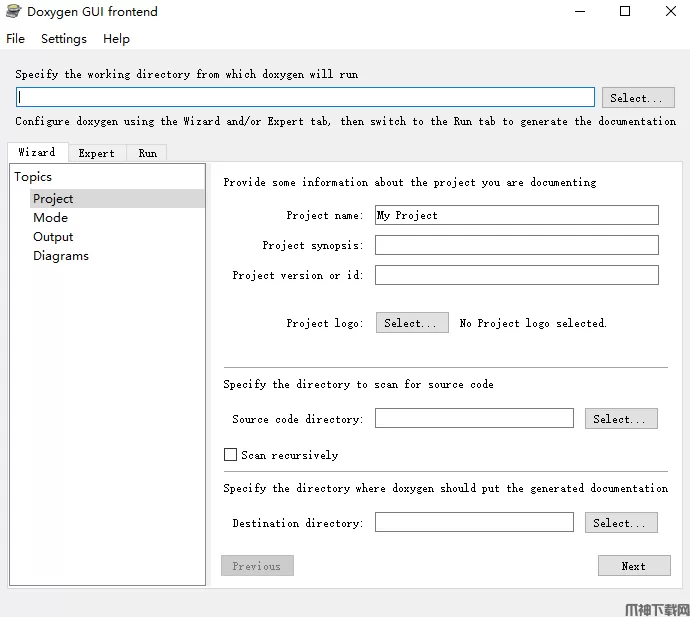Screen dimensions: 690x617
Task: Click Select button for destination directory
Action: (620, 523)
